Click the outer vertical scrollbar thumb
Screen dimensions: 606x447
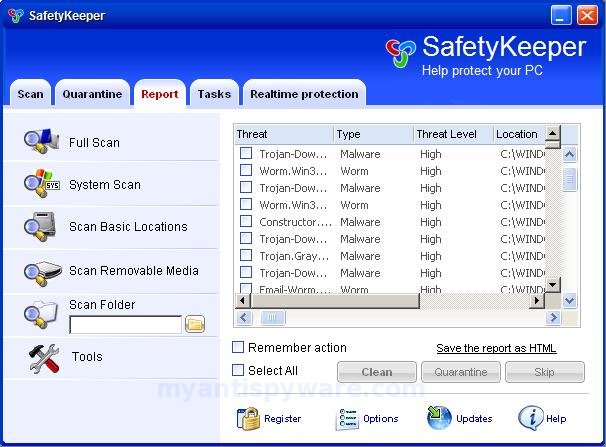coord(570,179)
